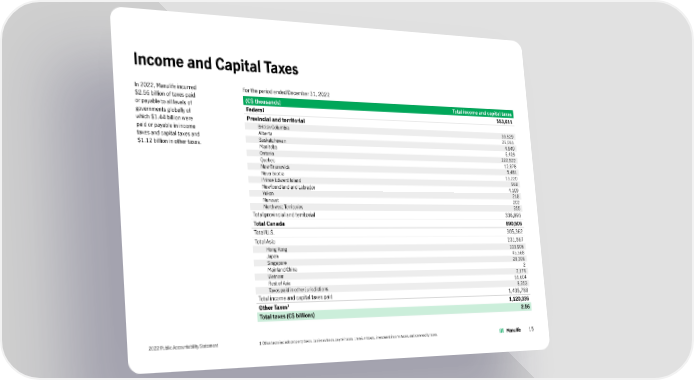
Task: Select the Total Canada row
Action: tap(387, 224)
